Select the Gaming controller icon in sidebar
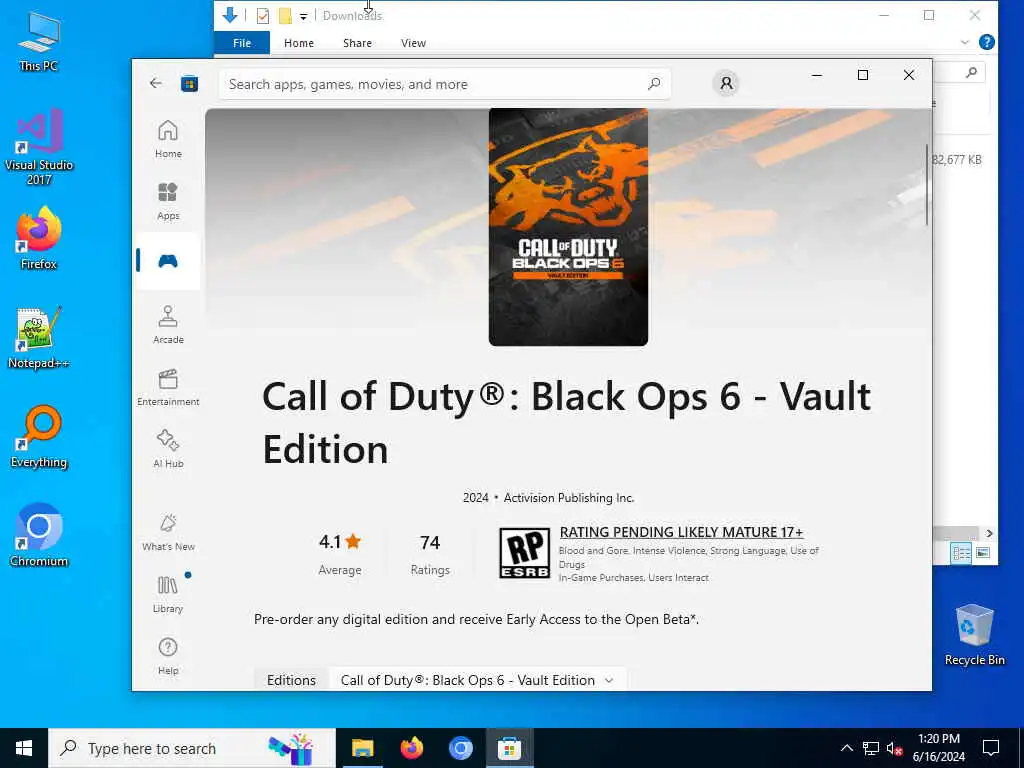Image resolution: width=1024 pixels, height=768 pixels. click(168, 261)
